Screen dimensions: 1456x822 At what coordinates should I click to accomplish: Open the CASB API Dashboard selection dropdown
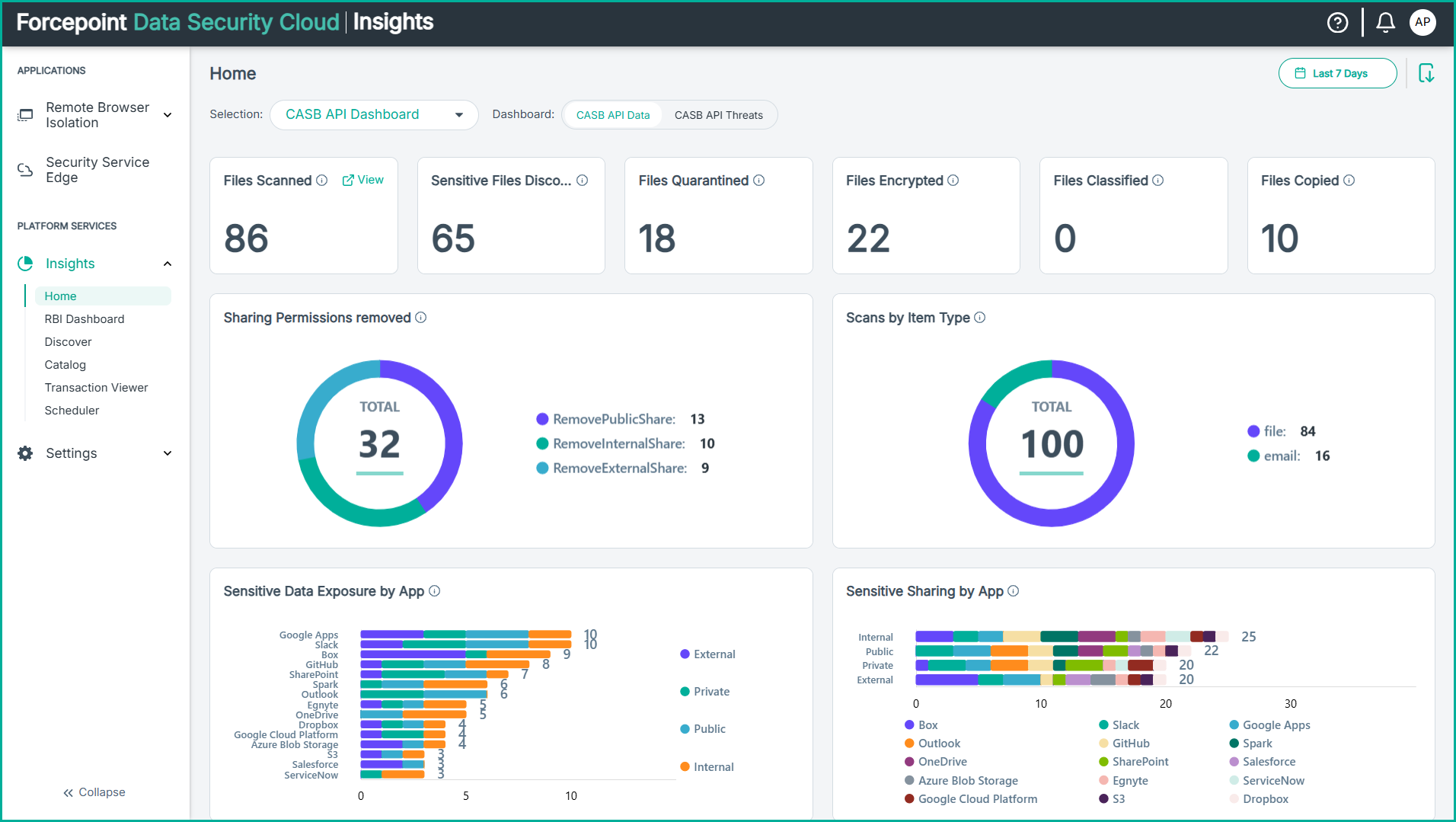374,114
